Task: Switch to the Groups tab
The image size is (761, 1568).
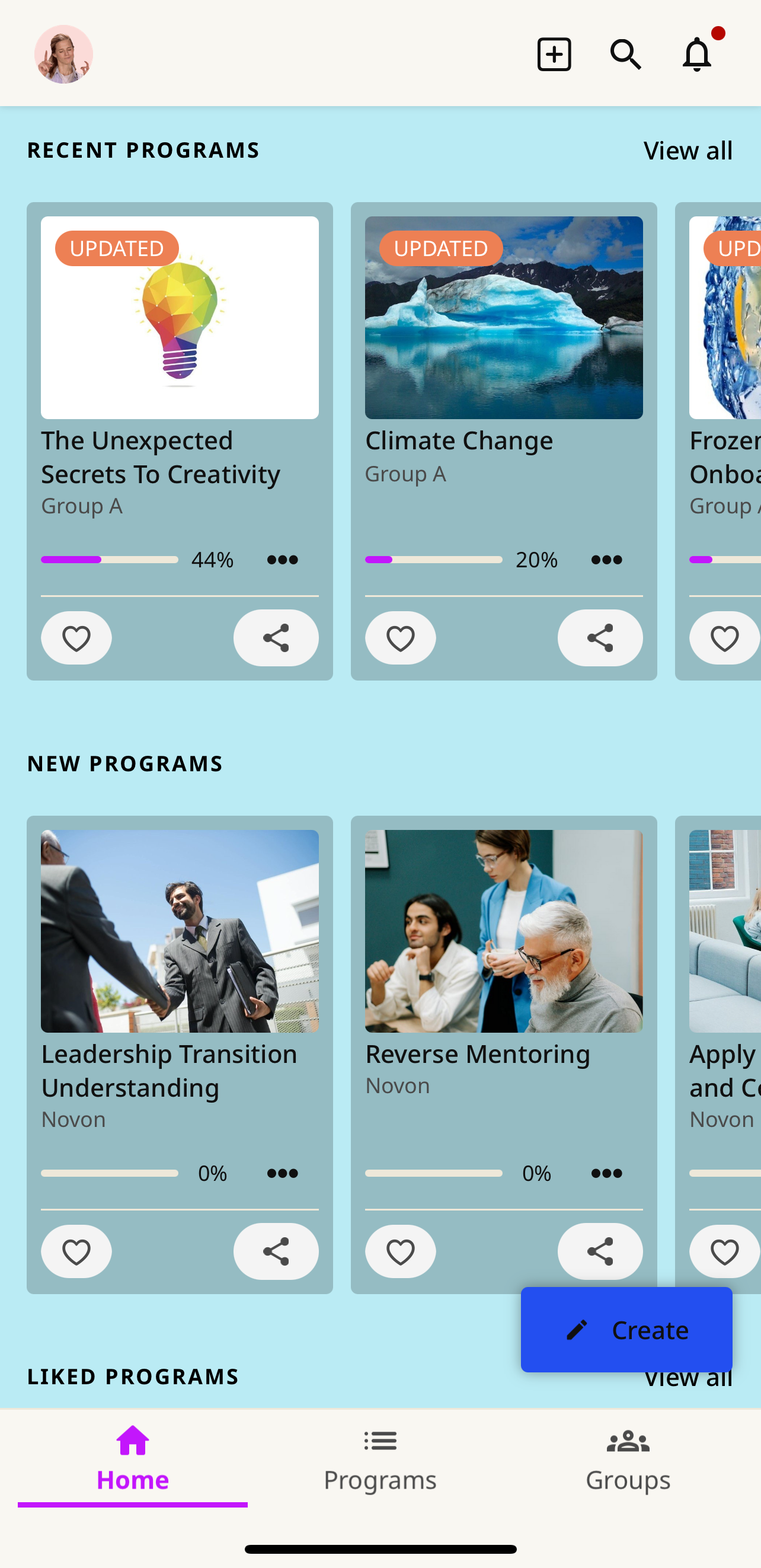Action: pos(628,1461)
